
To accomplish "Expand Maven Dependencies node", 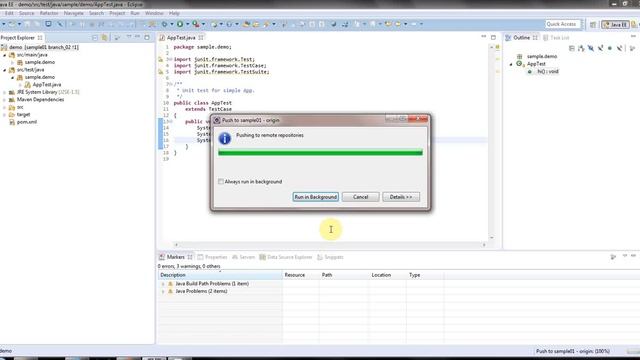I will pos(5,100).
